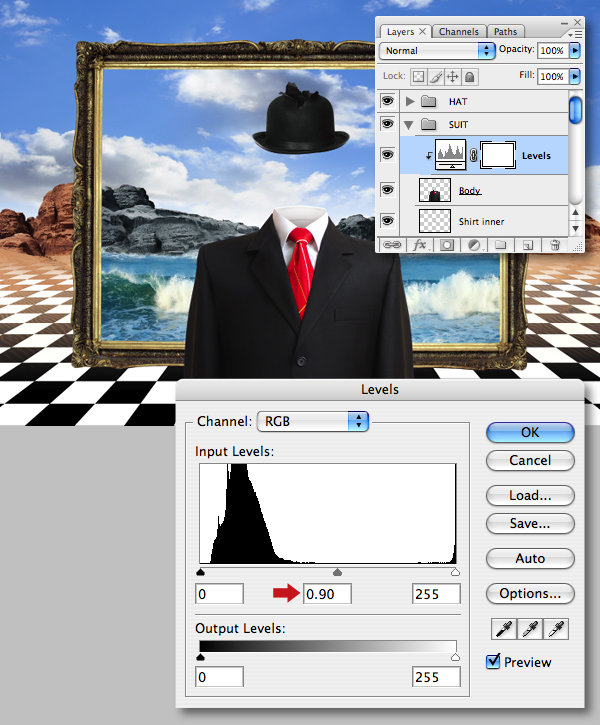The height and width of the screenshot is (725, 600).
Task: Switch to the Channels tab
Action: tap(459, 31)
